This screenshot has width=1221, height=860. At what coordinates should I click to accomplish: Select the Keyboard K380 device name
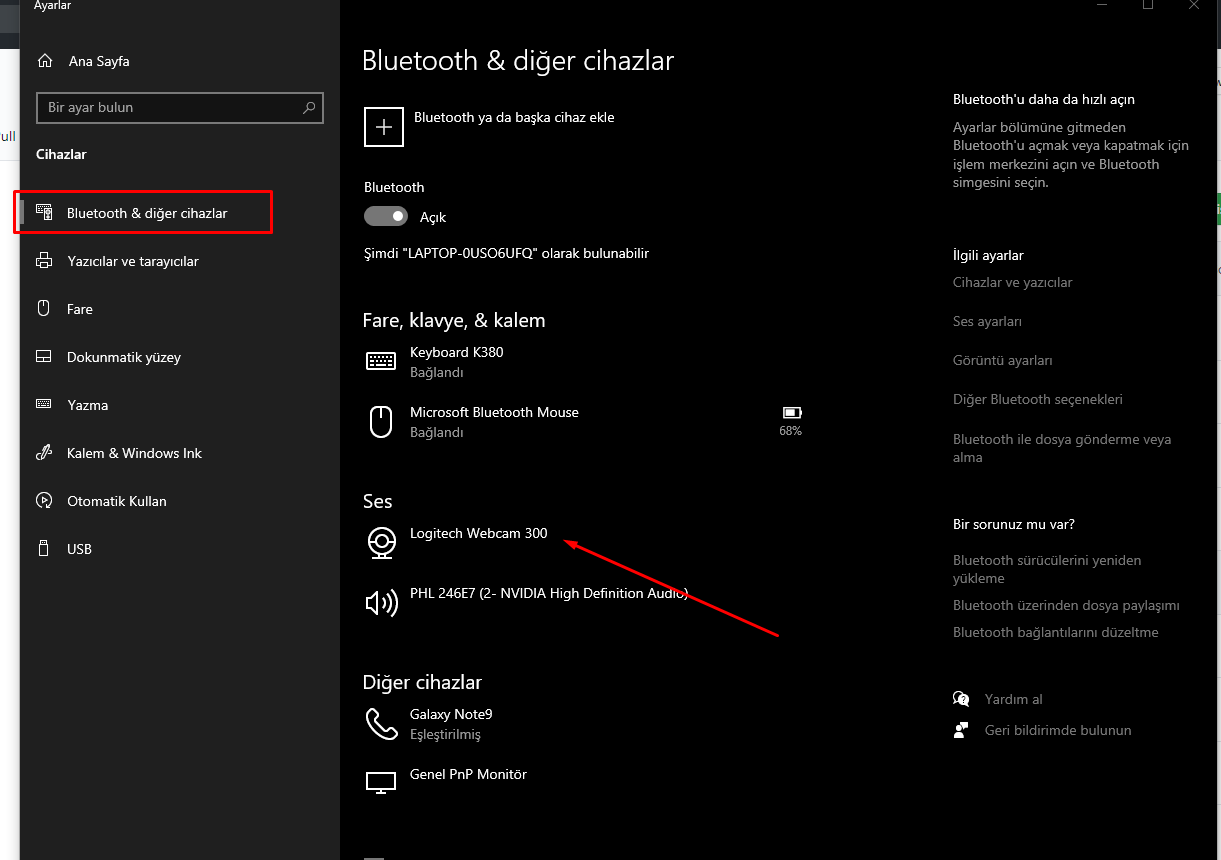tap(456, 352)
